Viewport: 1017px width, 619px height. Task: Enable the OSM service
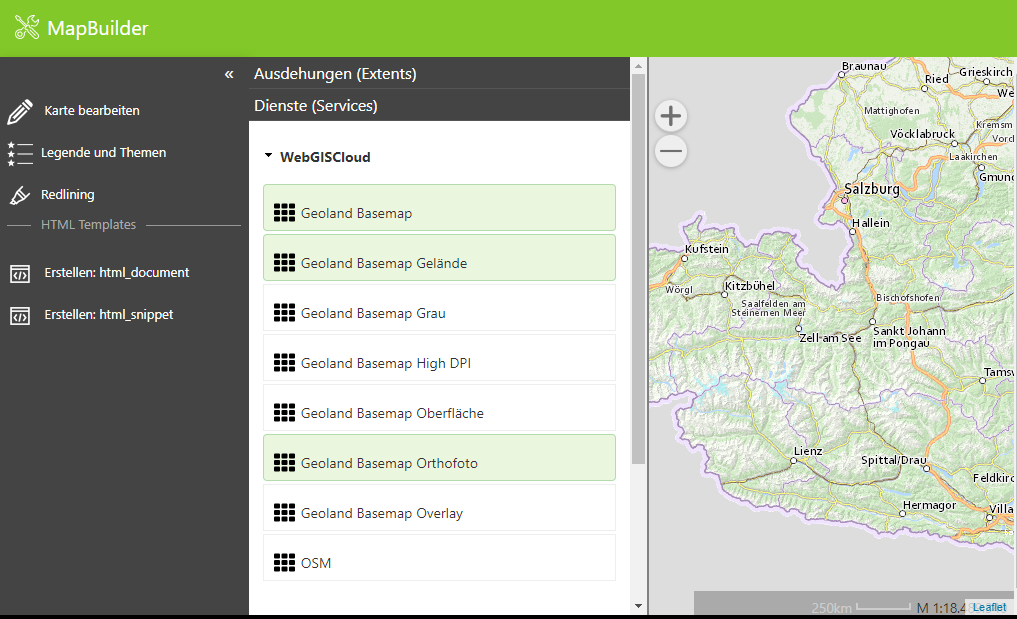(439, 557)
